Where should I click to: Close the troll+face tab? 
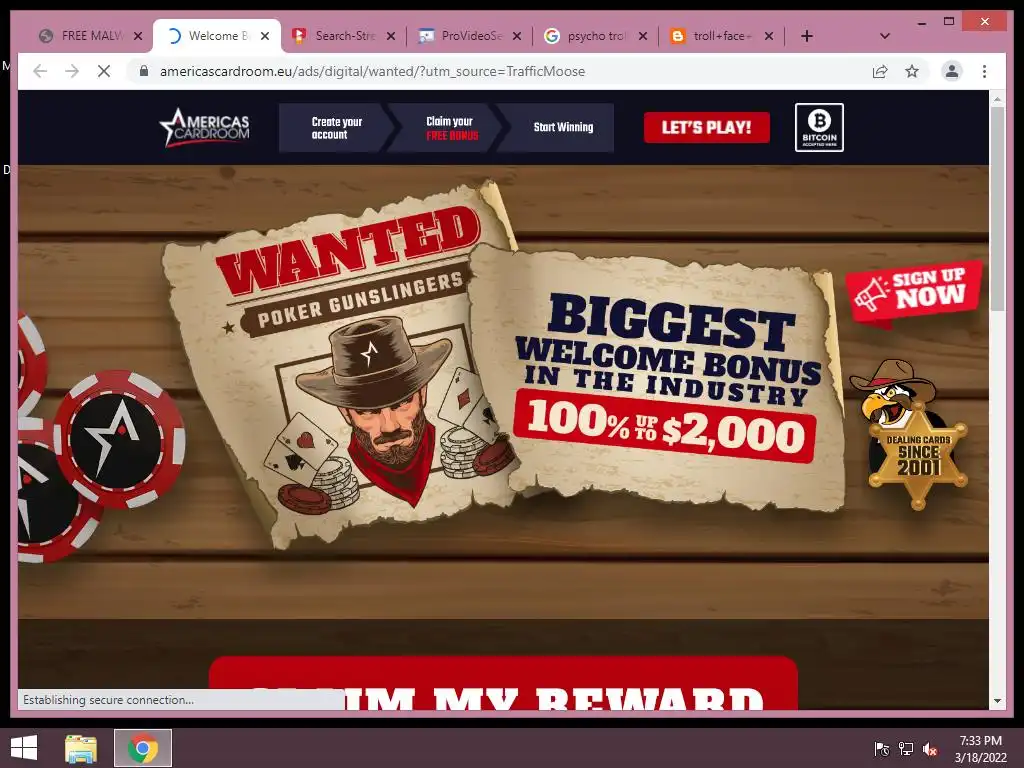pos(769,36)
